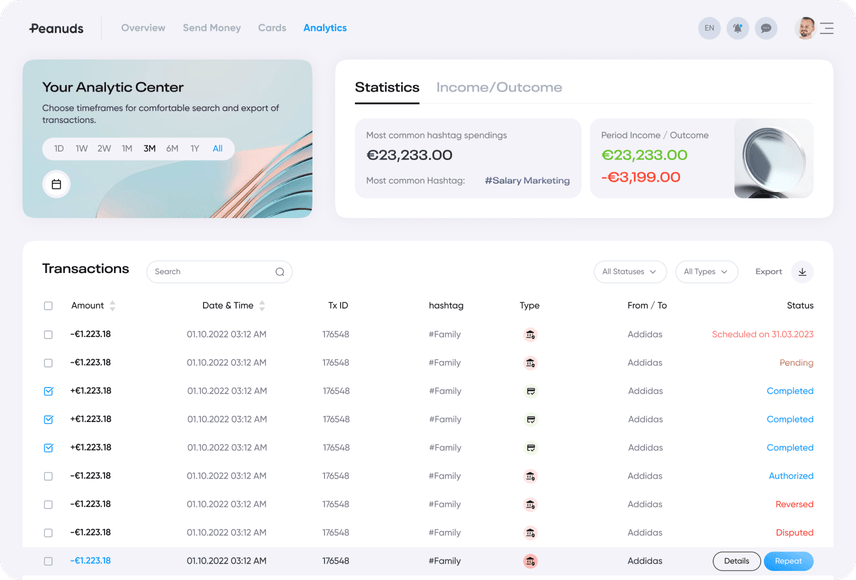
Task: Click the card payment icon in a Completed row
Action: [x=530, y=391]
